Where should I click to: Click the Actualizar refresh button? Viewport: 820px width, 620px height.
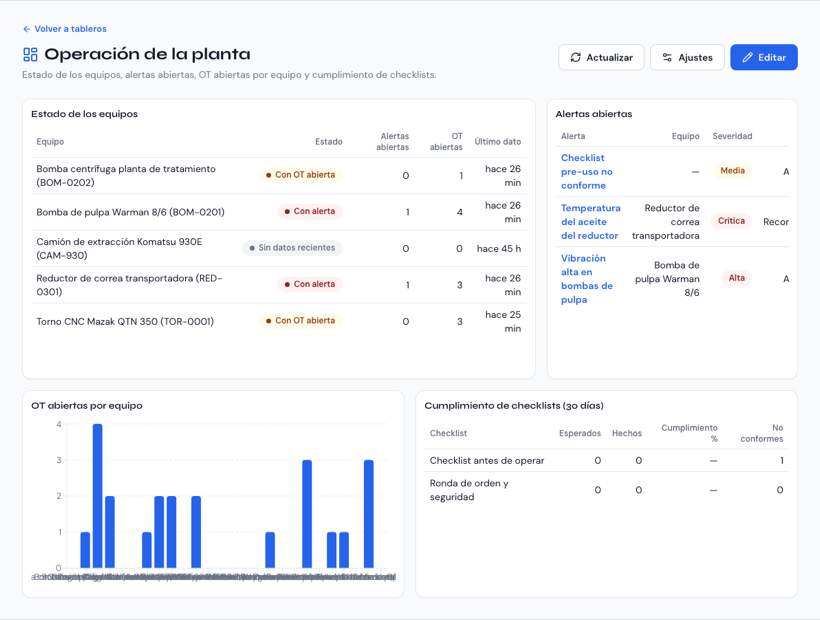[601, 58]
